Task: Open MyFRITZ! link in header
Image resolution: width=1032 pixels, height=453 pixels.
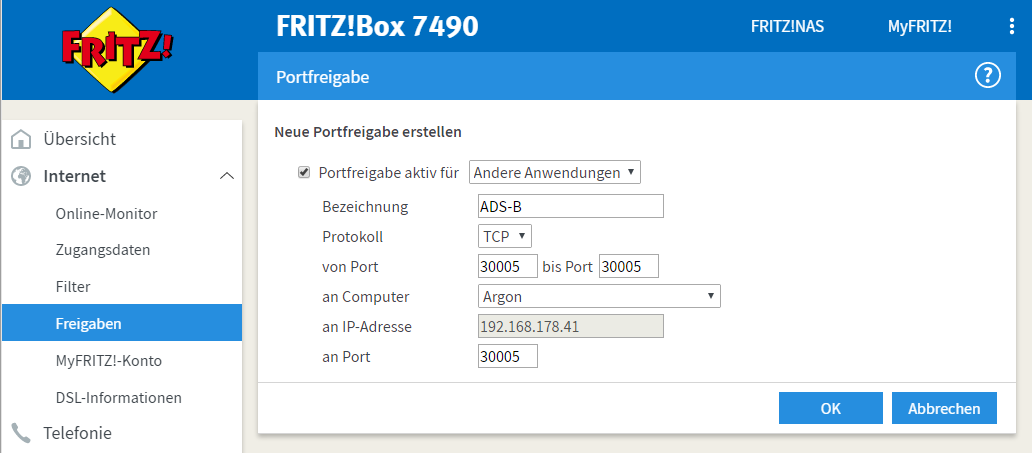Action: (919, 27)
